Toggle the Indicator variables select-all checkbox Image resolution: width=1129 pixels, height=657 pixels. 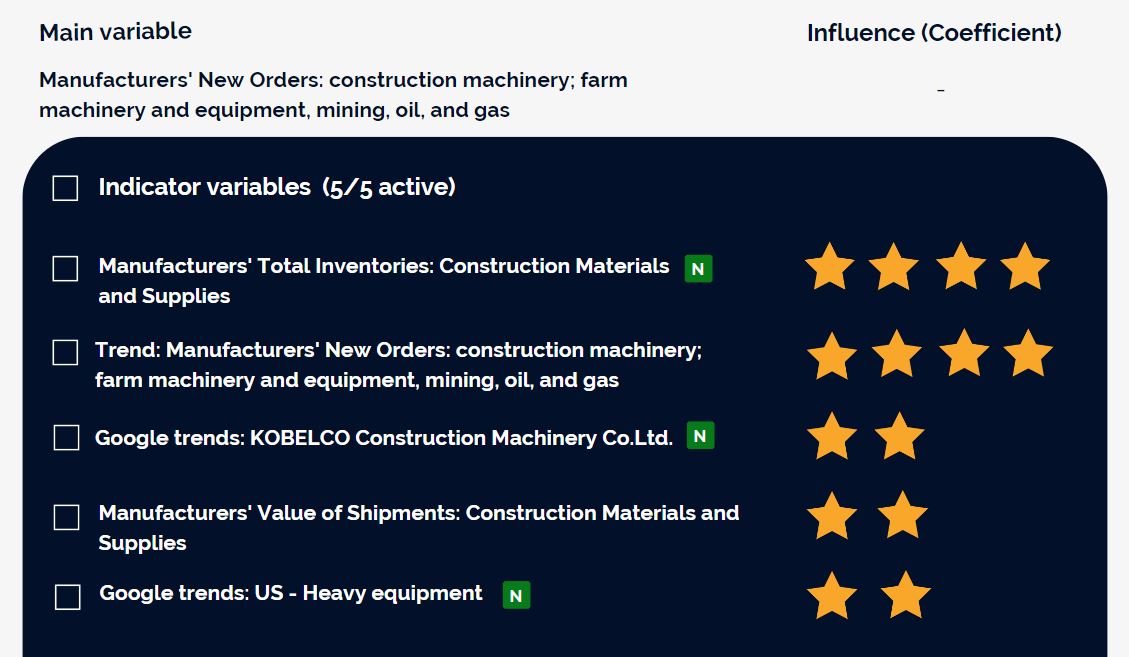pos(65,188)
